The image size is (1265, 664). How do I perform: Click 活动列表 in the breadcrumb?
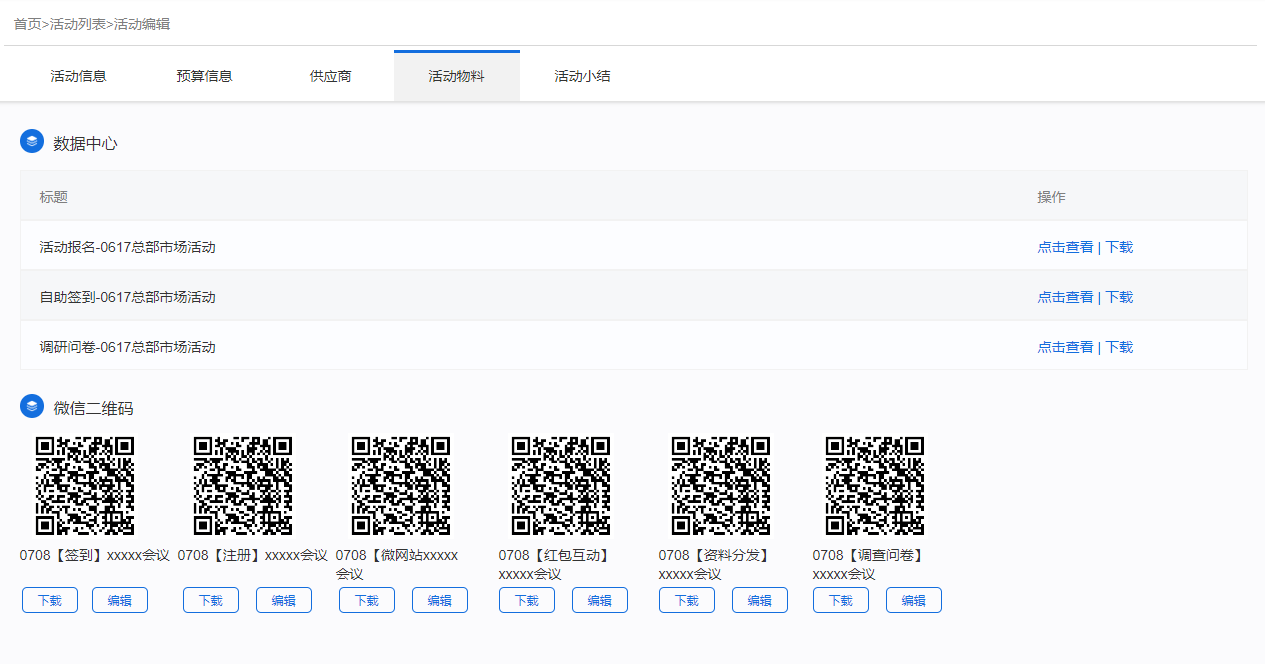(78, 23)
